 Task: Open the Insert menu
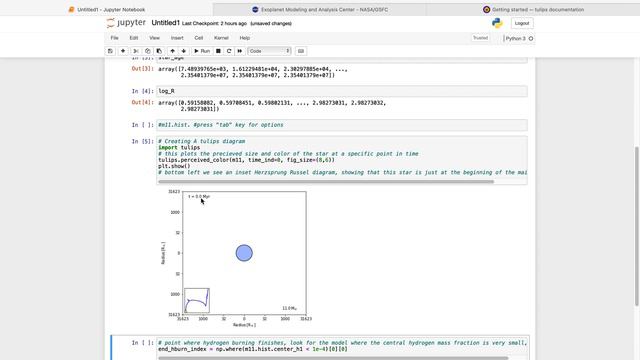[177, 38]
